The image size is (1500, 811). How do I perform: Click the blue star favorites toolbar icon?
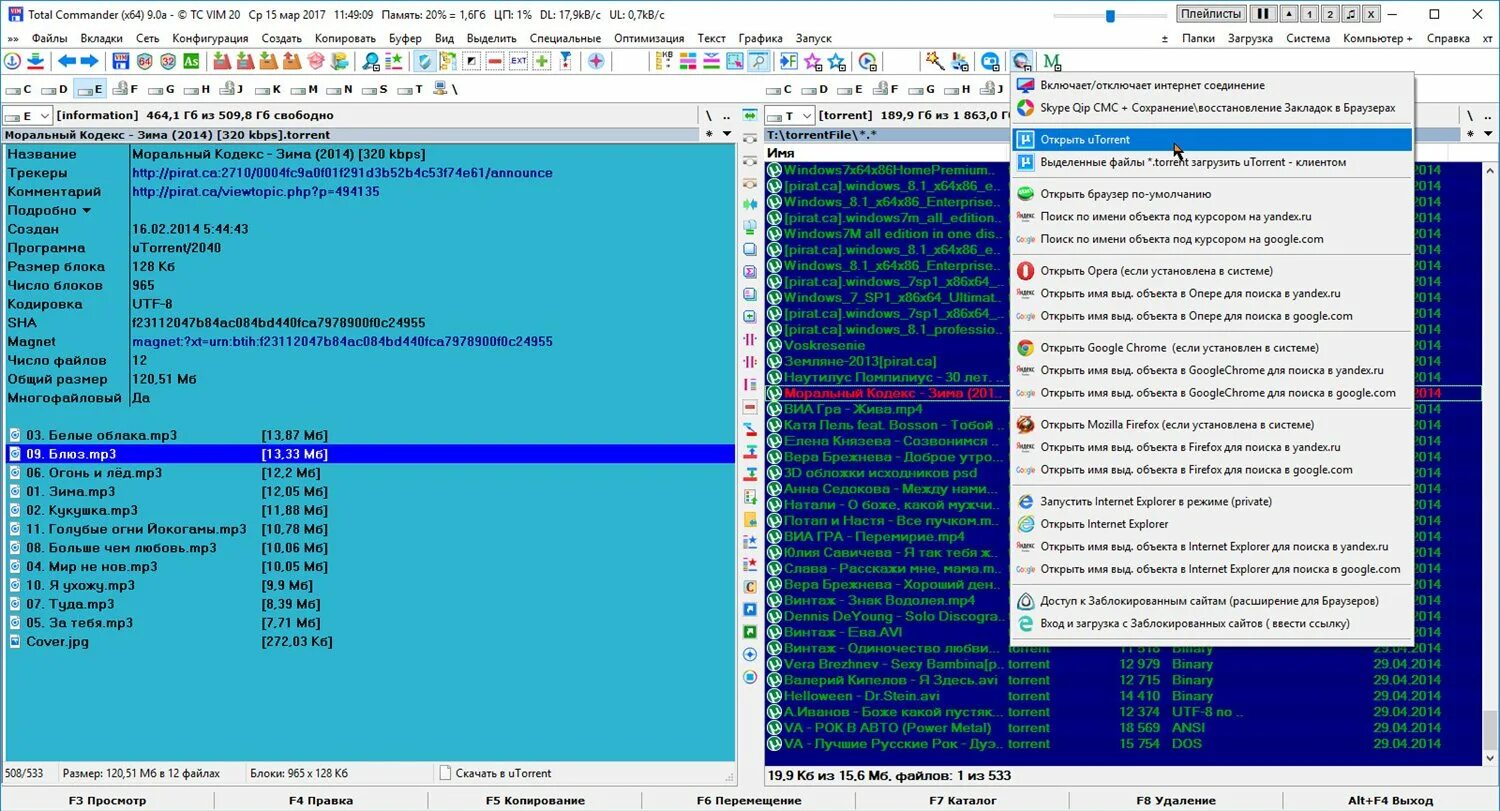pos(837,61)
